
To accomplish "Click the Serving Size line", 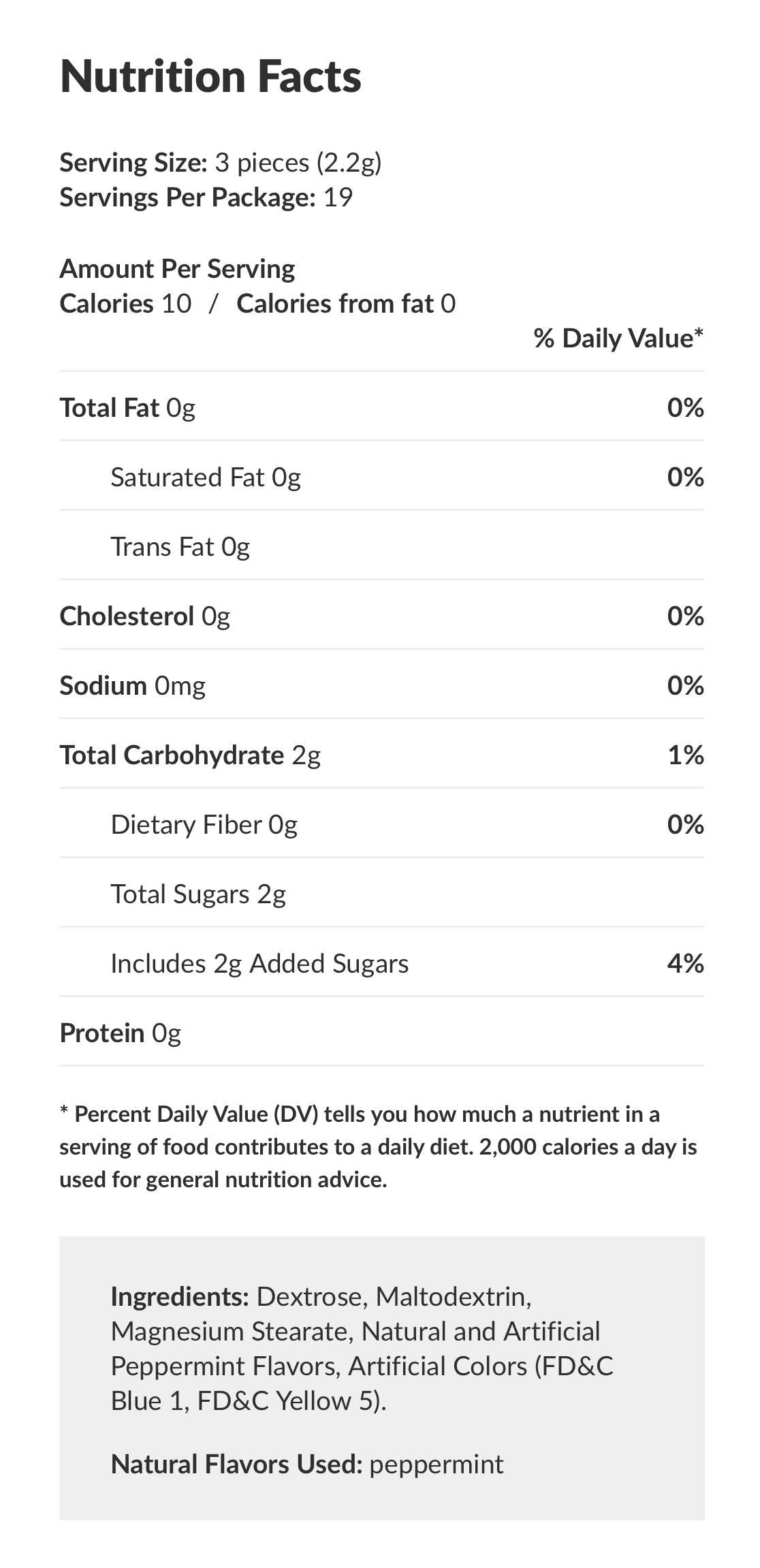I will (220, 163).
